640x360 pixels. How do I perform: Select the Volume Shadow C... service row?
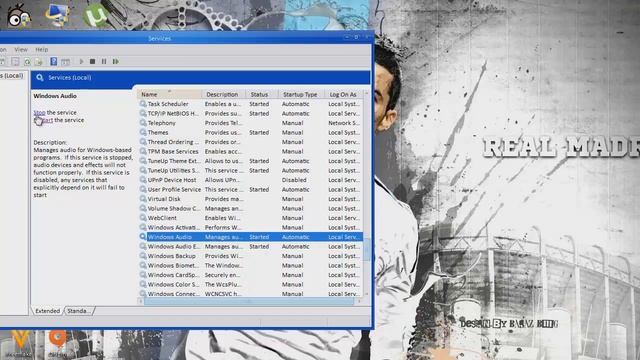(x=250, y=208)
